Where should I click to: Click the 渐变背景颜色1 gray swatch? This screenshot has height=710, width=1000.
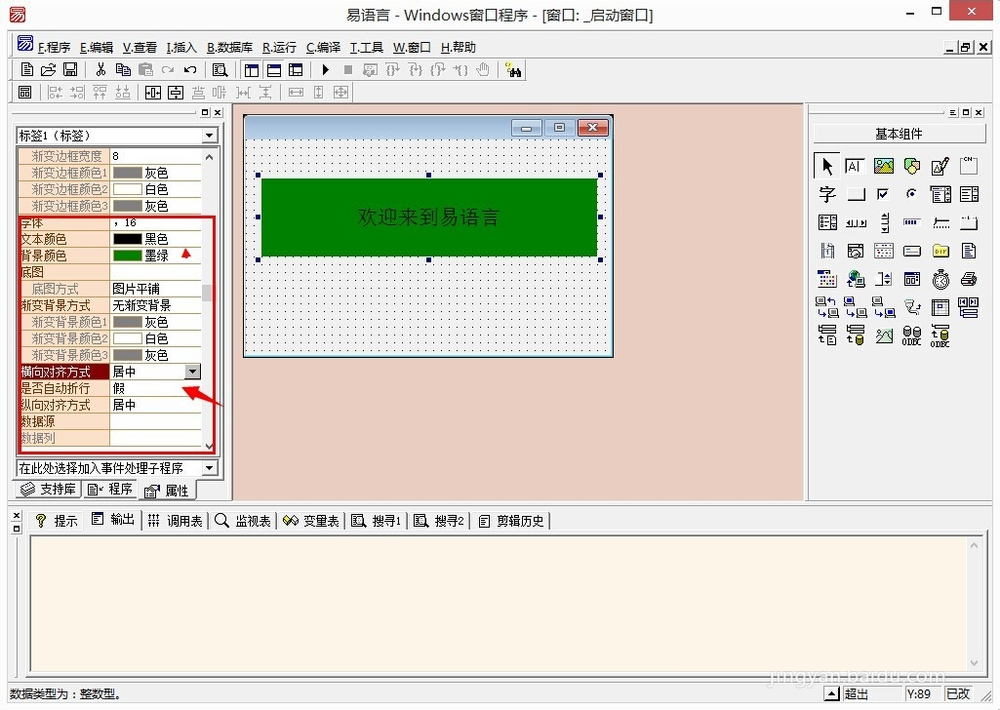point(127,322)
